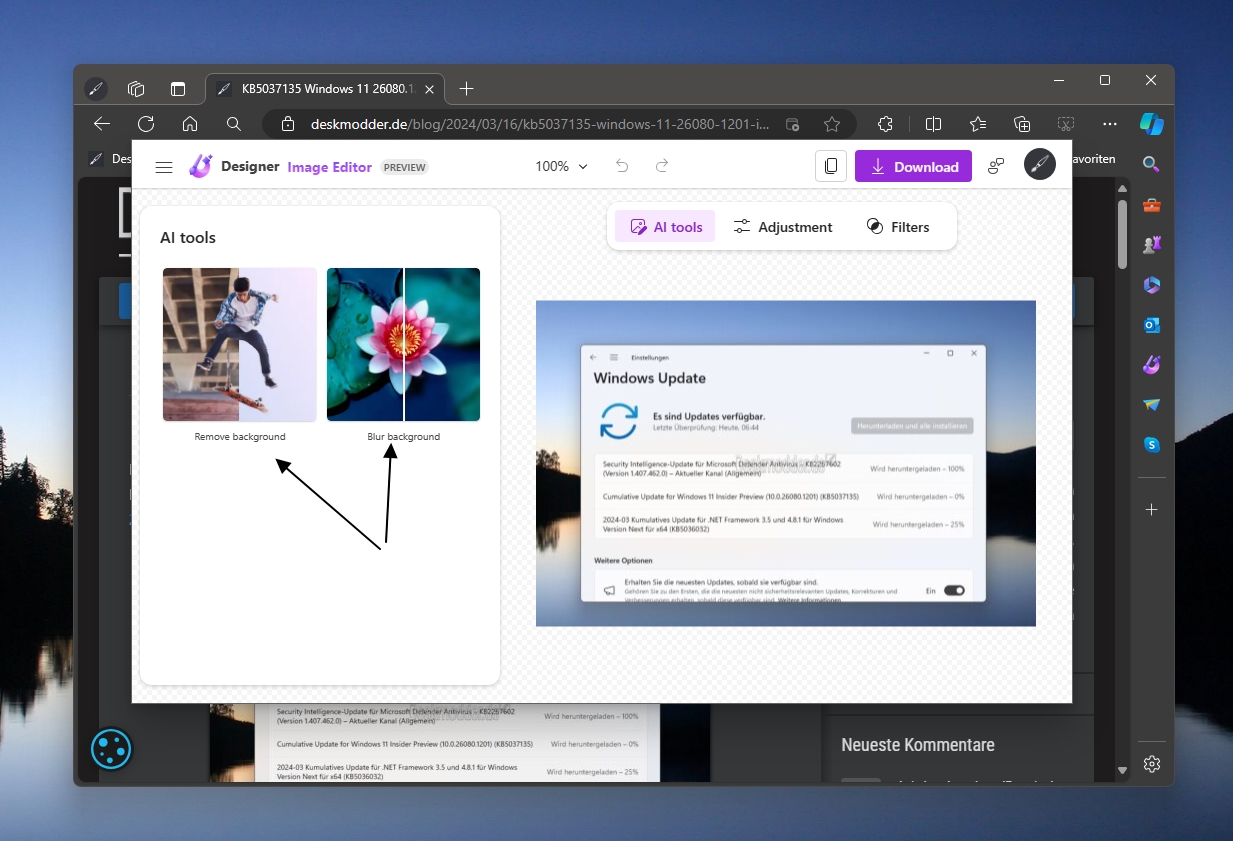View site information lock icon
1233x841 pixels.
coord(288,124)
